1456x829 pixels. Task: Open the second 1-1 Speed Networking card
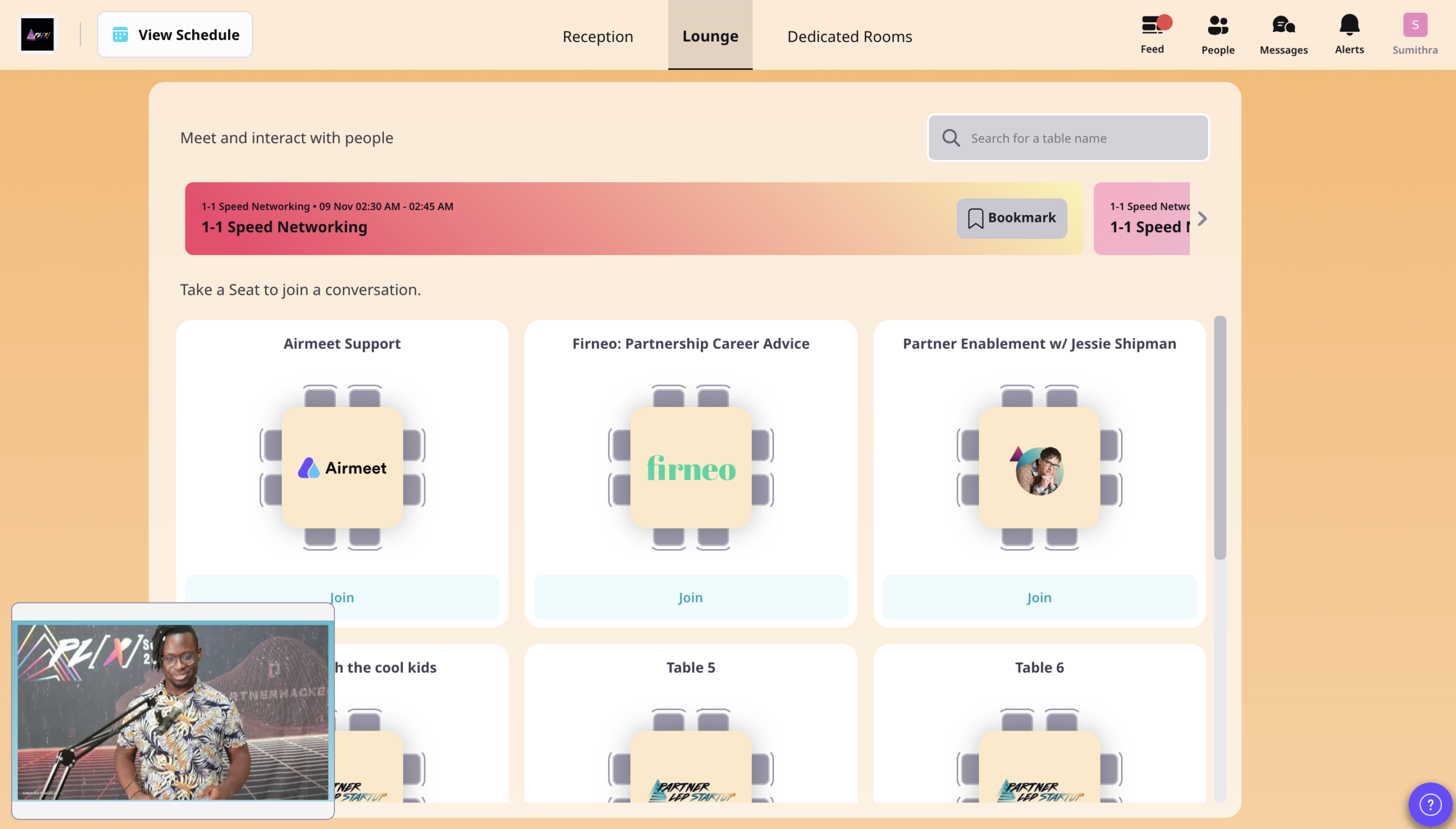coord(1141,218)
